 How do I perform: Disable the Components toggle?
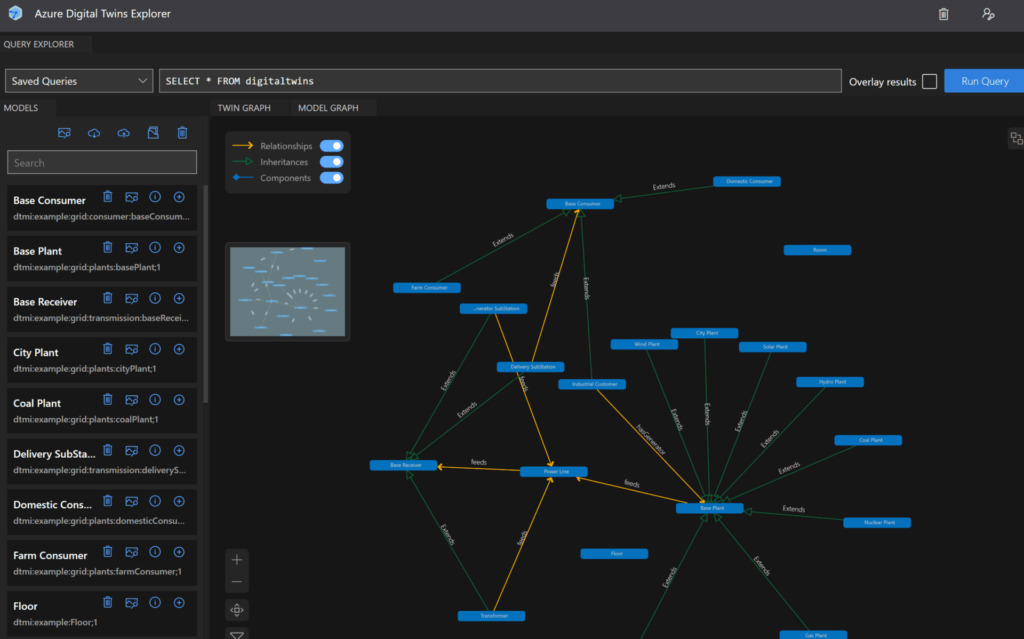(331, 178)
